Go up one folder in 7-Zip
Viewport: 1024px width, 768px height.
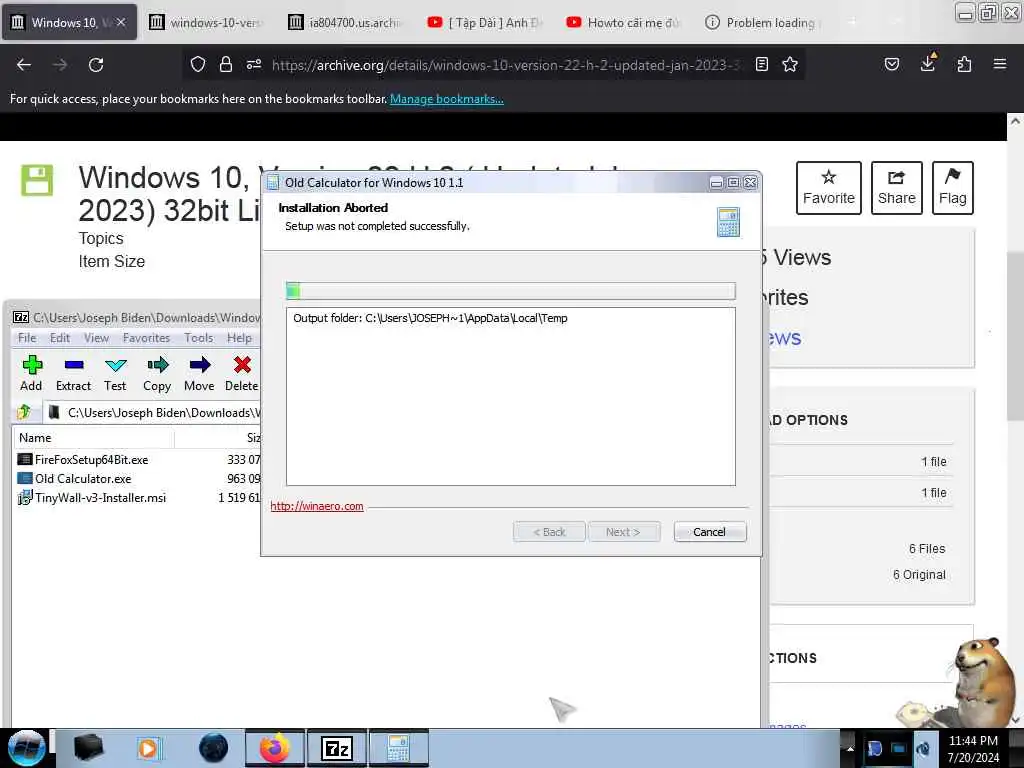coord(24,412)
